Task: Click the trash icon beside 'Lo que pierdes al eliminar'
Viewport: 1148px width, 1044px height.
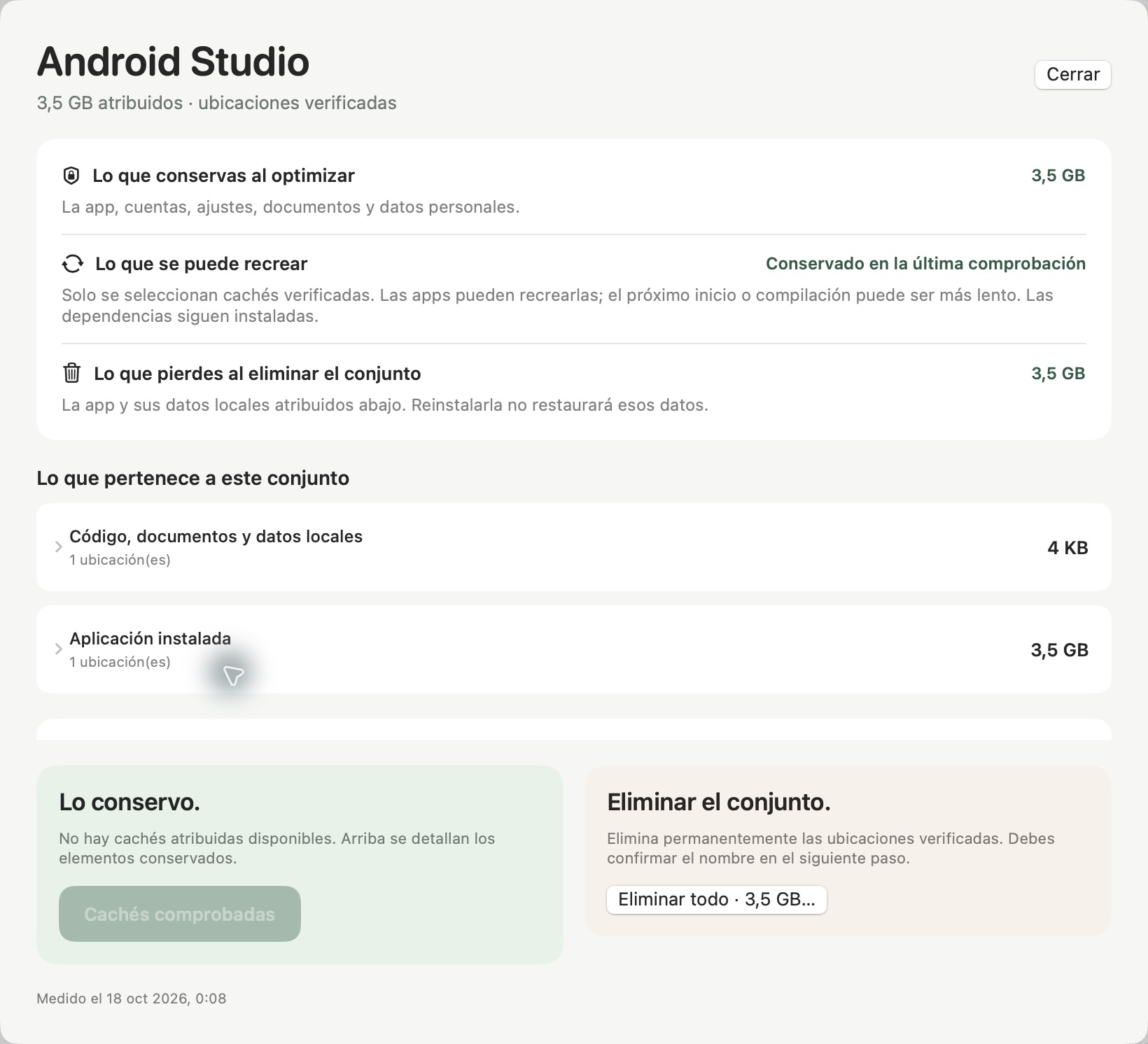Action: [71, 373]
